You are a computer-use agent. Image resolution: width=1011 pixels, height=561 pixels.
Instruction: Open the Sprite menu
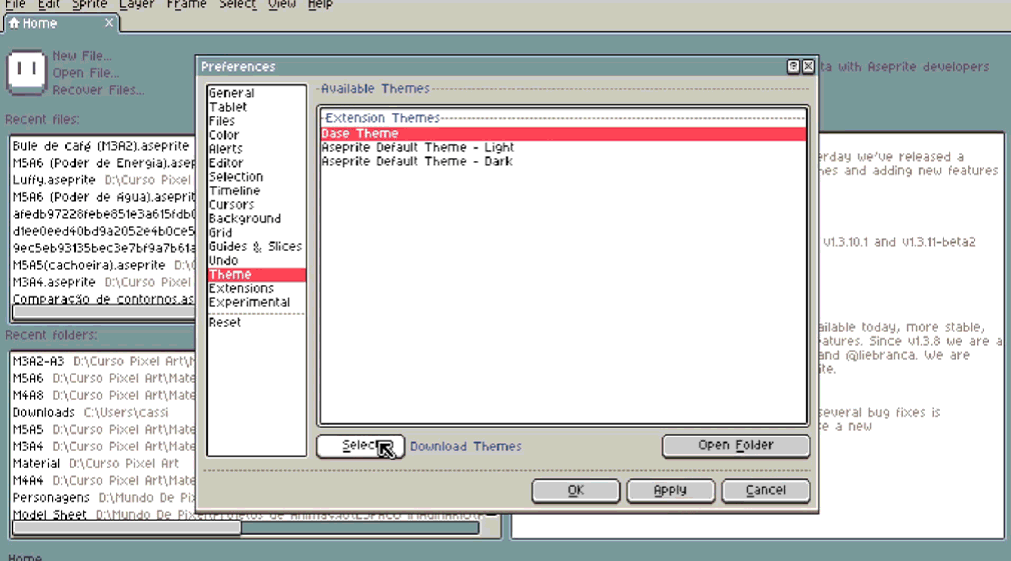(90, 5)
